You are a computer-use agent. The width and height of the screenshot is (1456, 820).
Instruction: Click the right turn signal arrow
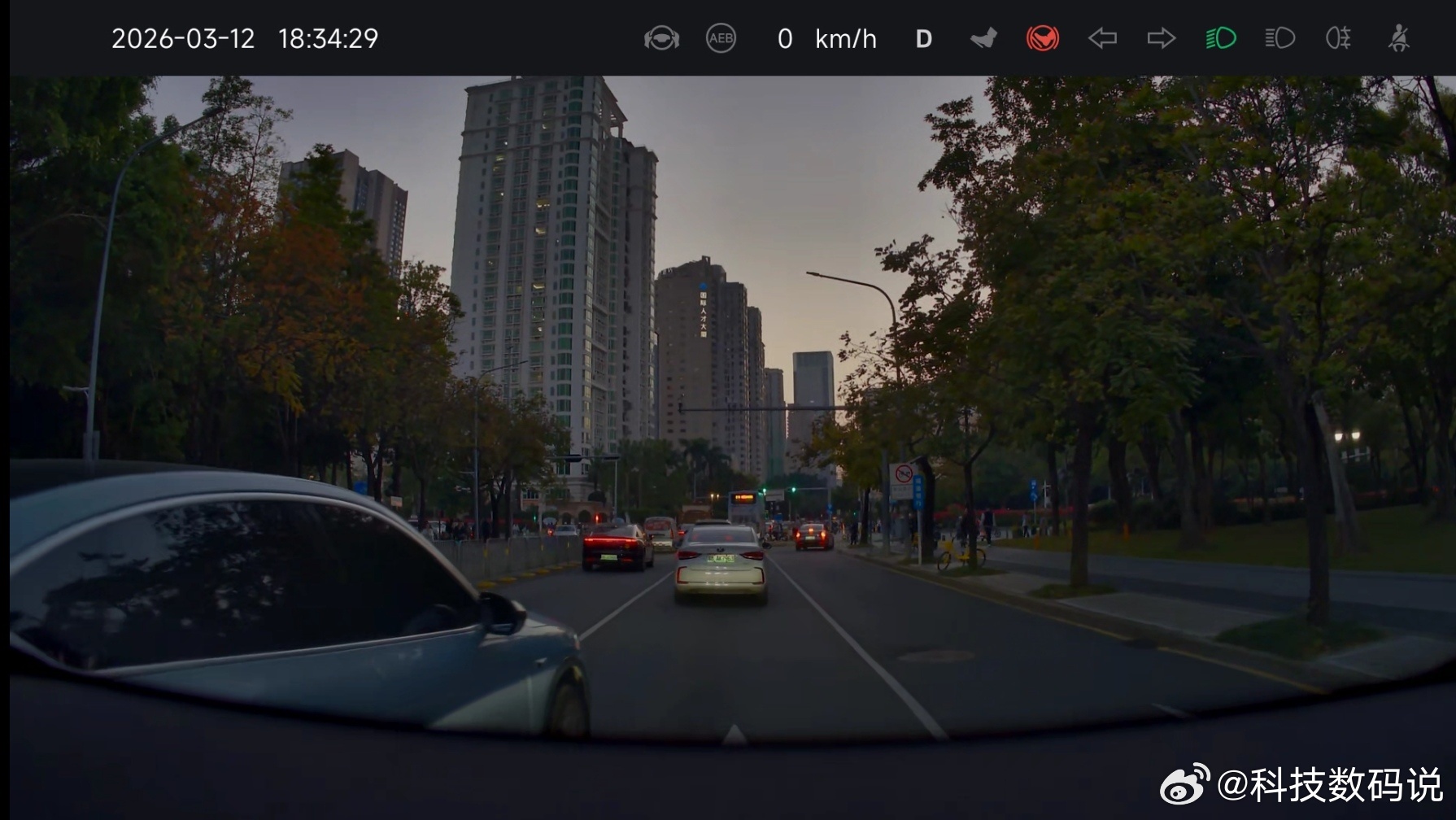pyautogui.click(x=1161, y=38)
